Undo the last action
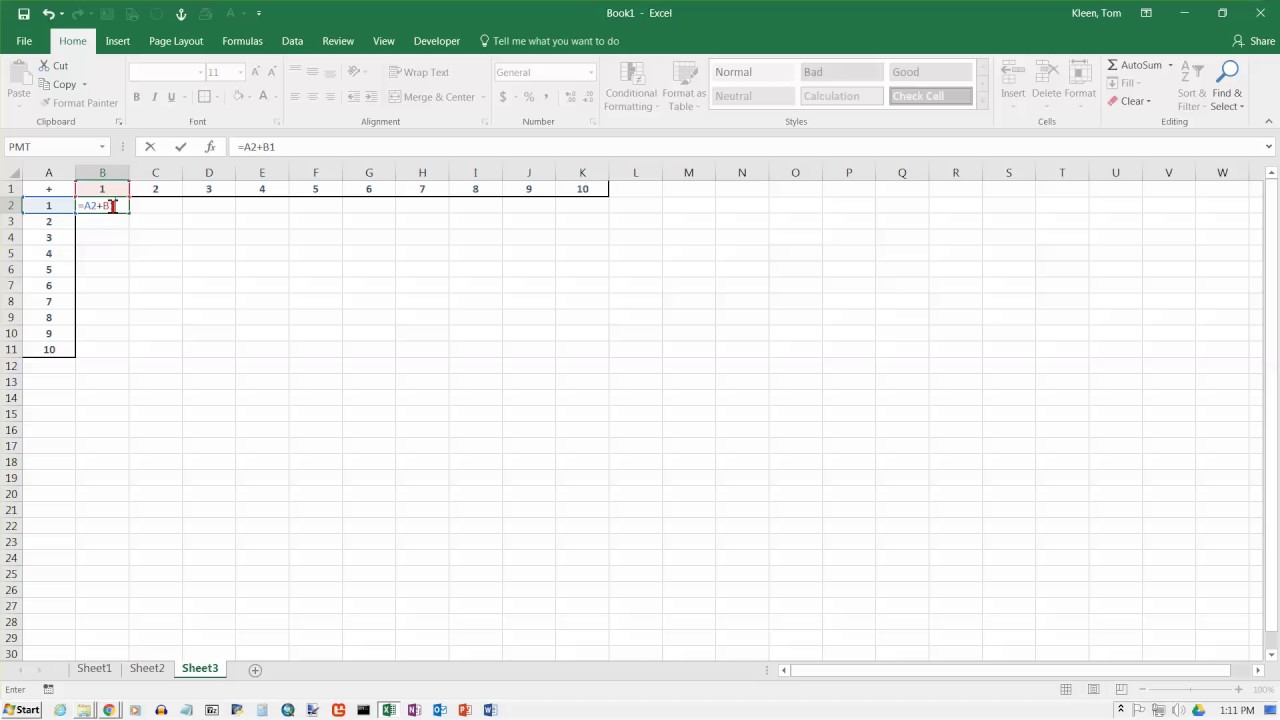The width and height of the screenshot is (1280, 720). pyautogui.click(x=48, y=14)
